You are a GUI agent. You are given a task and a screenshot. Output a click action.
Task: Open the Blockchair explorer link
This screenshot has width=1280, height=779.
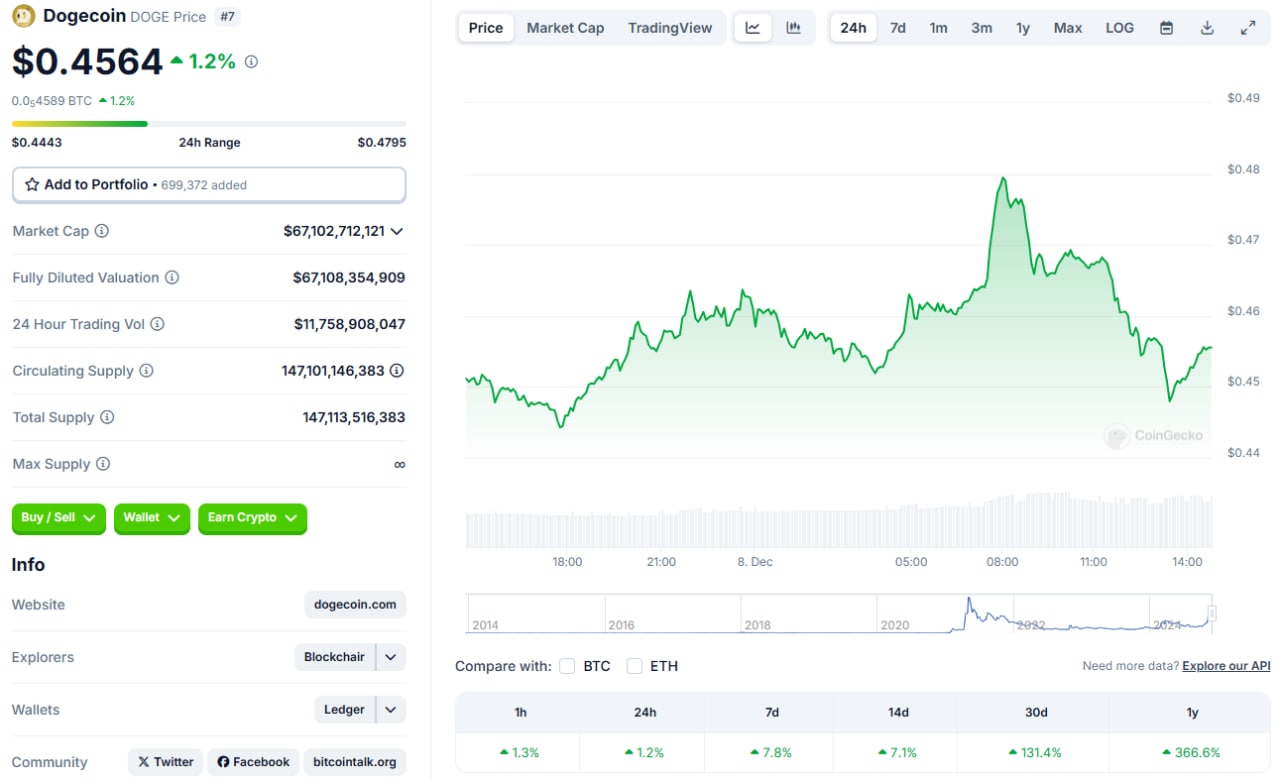(335, 657)
